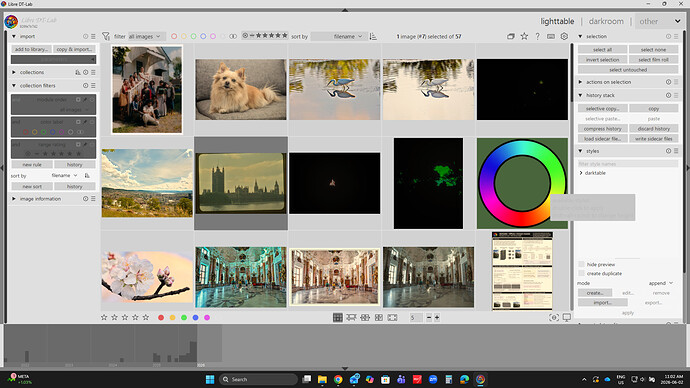The height and width of the screenshot is (388, 690).
Task: Switch to the lighttable view
Action: (x=557, y=21)
